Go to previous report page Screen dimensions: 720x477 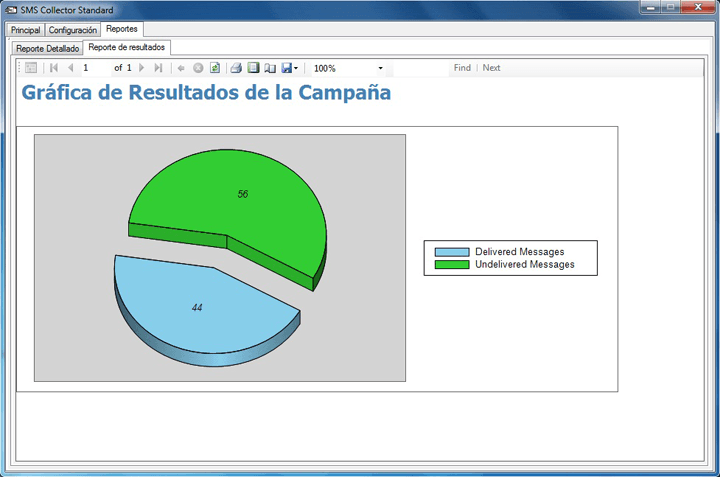coord(70,68)
